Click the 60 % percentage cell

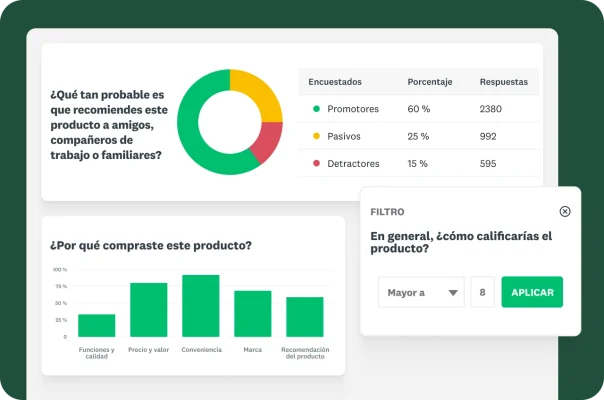pos(419,109)
